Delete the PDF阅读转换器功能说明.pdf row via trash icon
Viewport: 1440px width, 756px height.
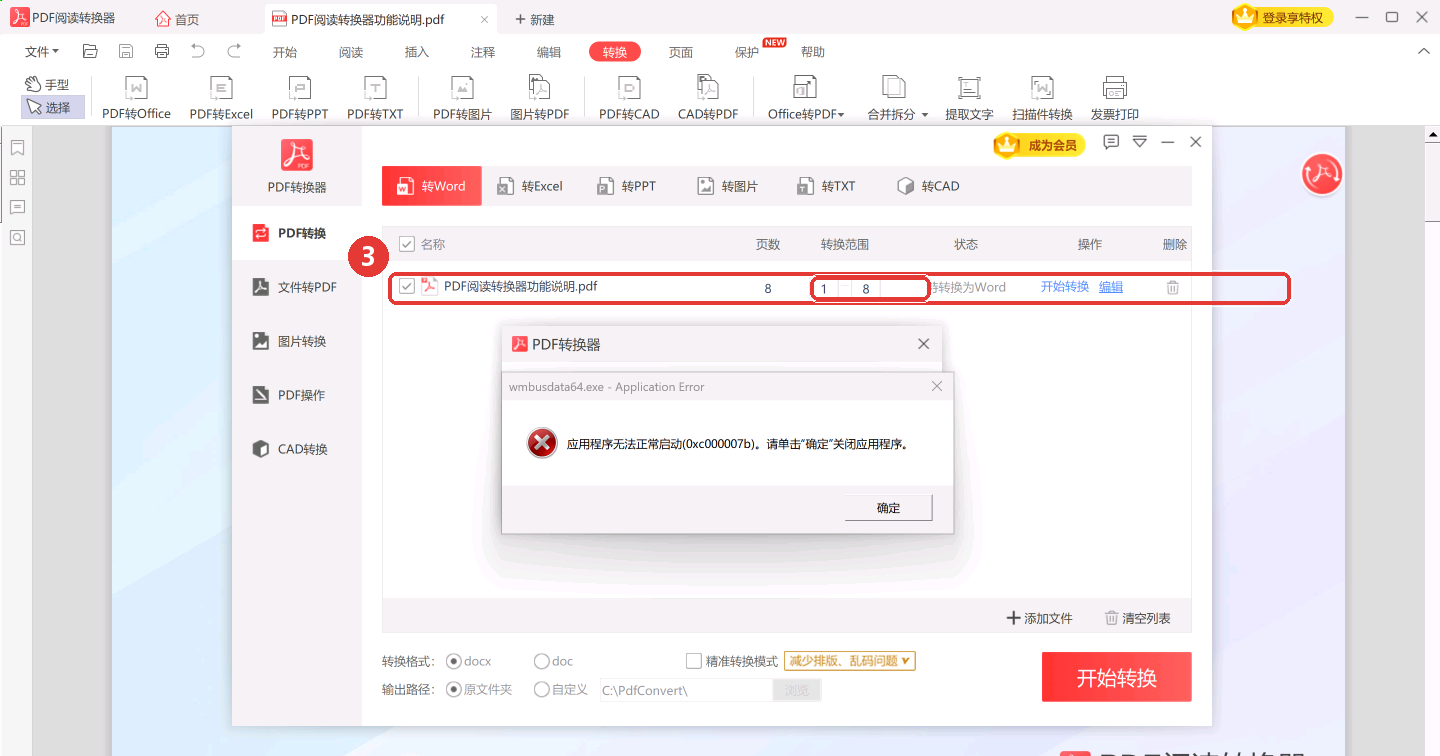[1173, 287]
